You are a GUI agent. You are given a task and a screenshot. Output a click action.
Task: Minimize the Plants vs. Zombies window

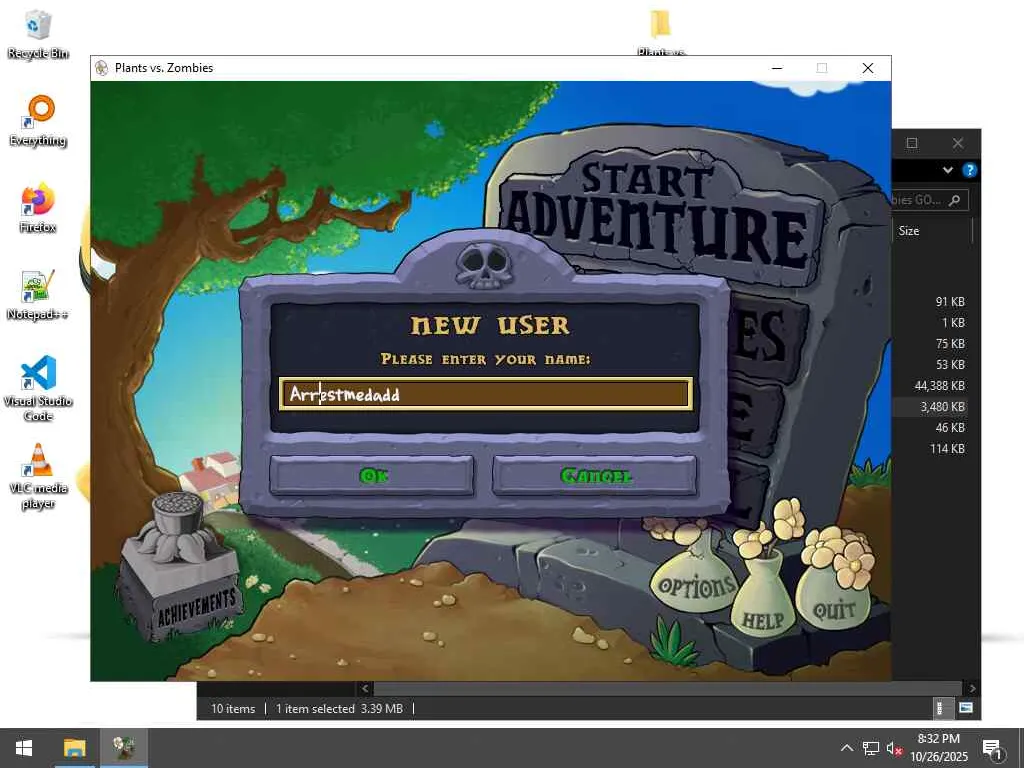[777, 68]
